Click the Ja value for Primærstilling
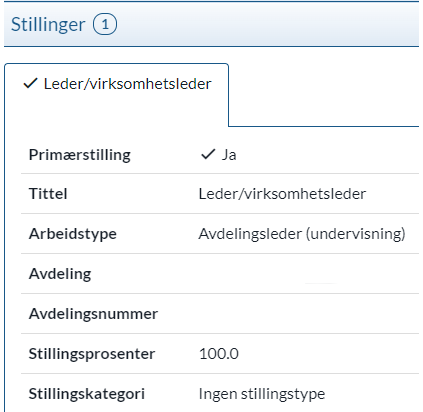Screen dimensions: 423x412 pyautogui.click(x=229, y=155)
